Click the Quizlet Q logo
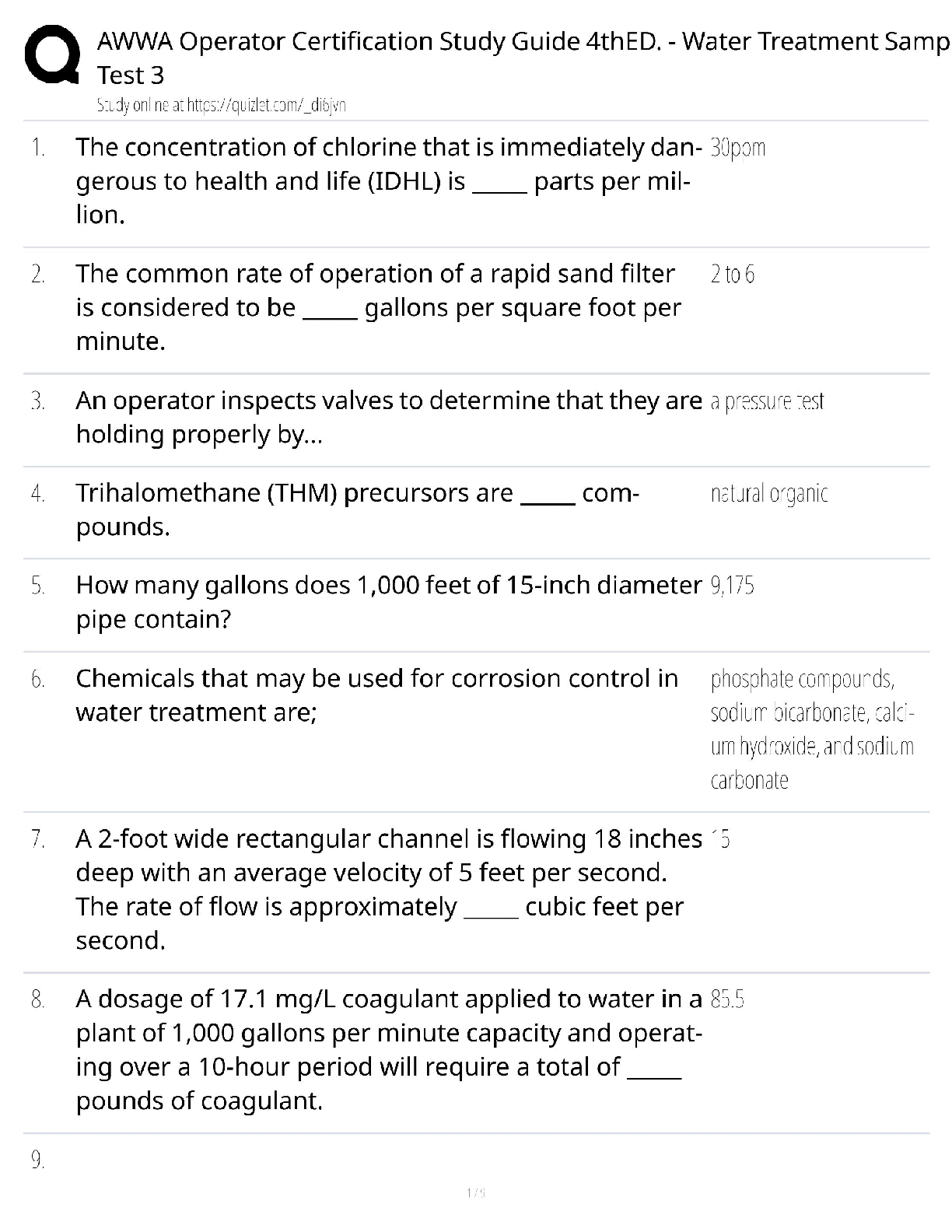Viewport: 952px width, 1232px height. click(x=51, y=57)
